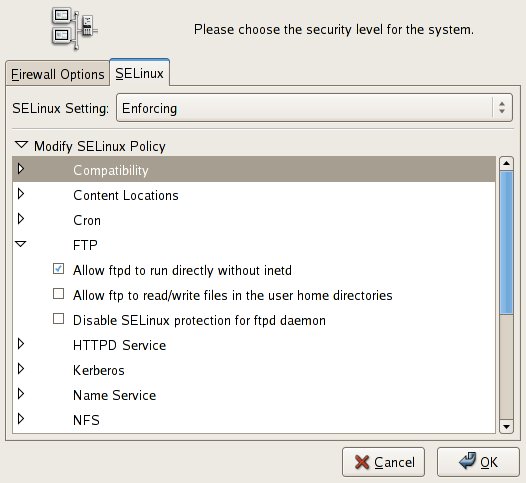Expand the Cron policy category

[x=21, y=219]
